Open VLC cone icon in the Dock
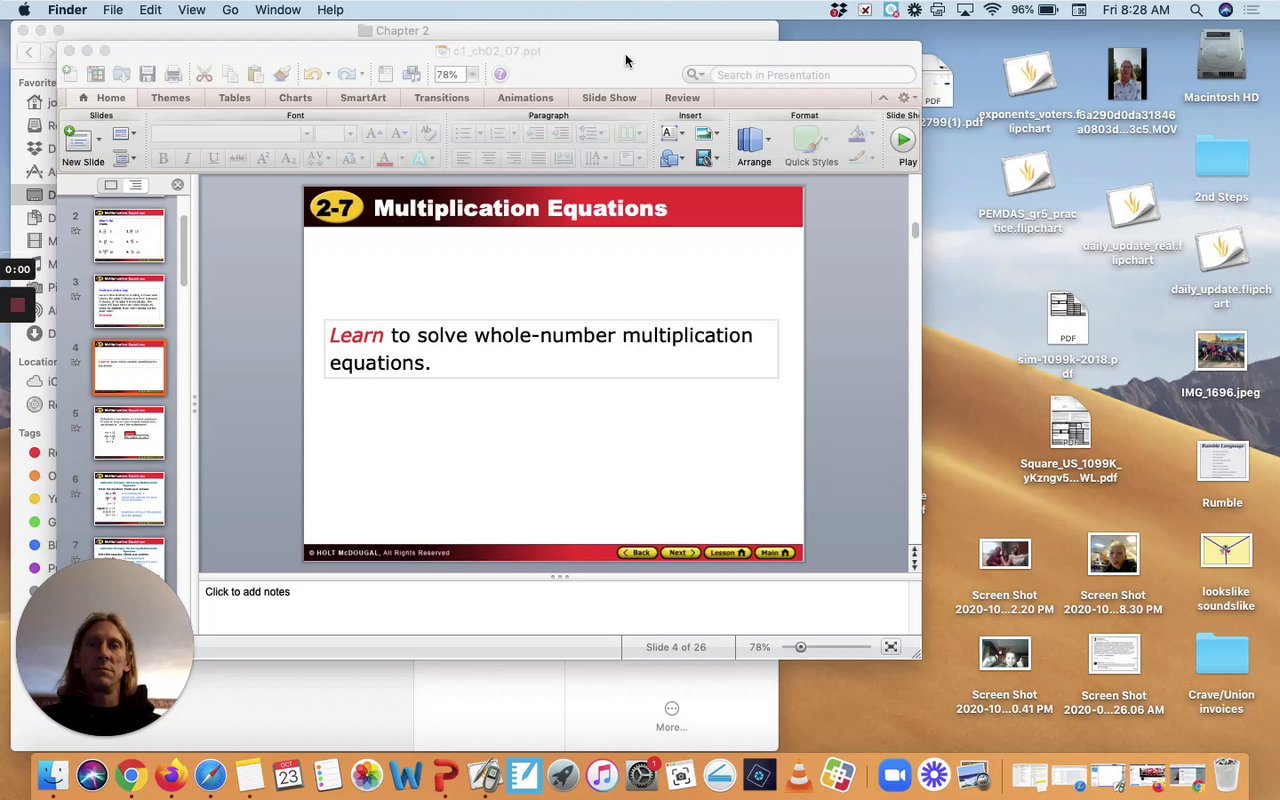1280x800 pixels. [x=798, y=775]
